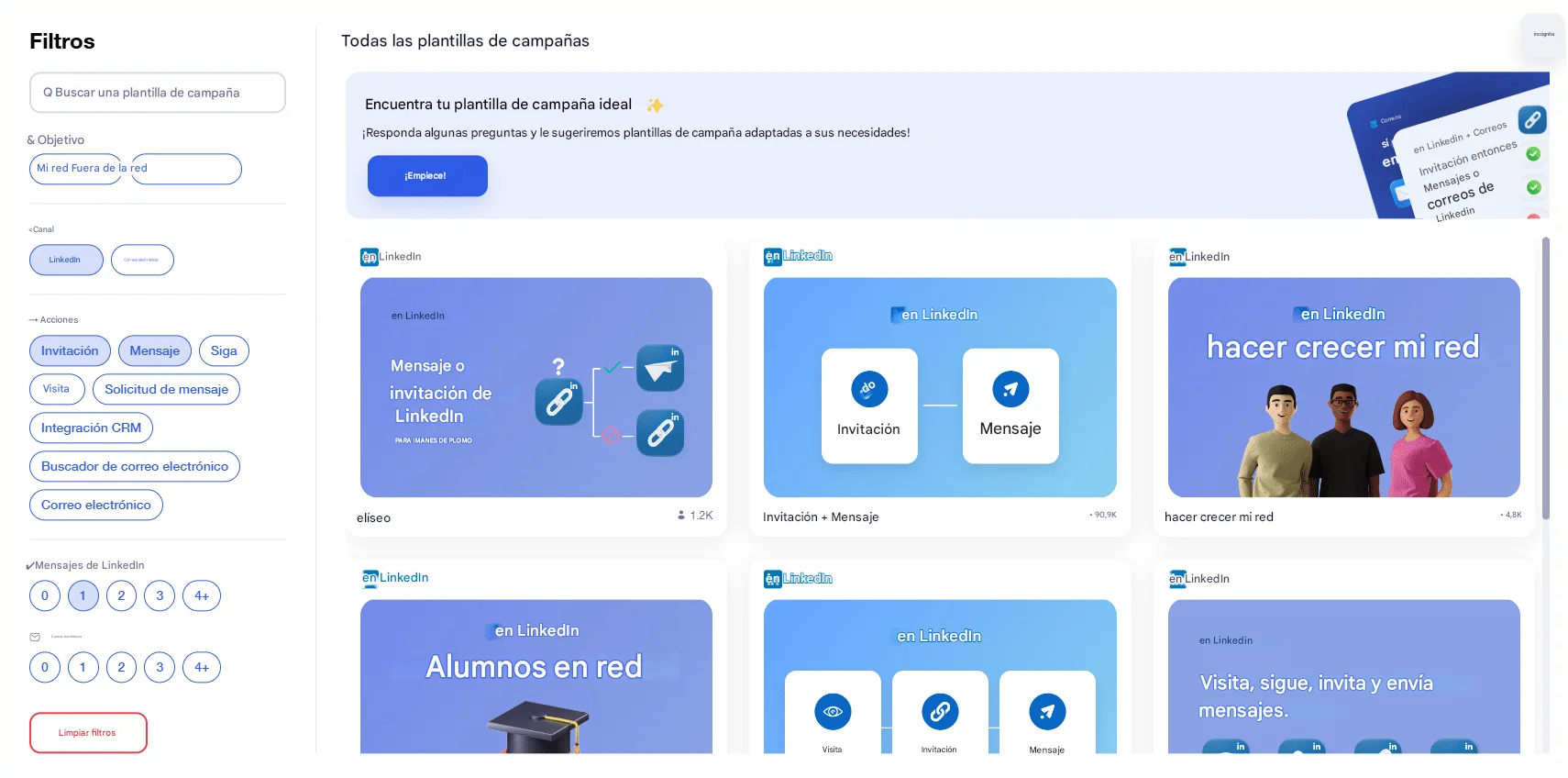This screenshot has height=778, width=1568.
Task: Click the question mark icon in eliseo card
Action: click(558, 366)
